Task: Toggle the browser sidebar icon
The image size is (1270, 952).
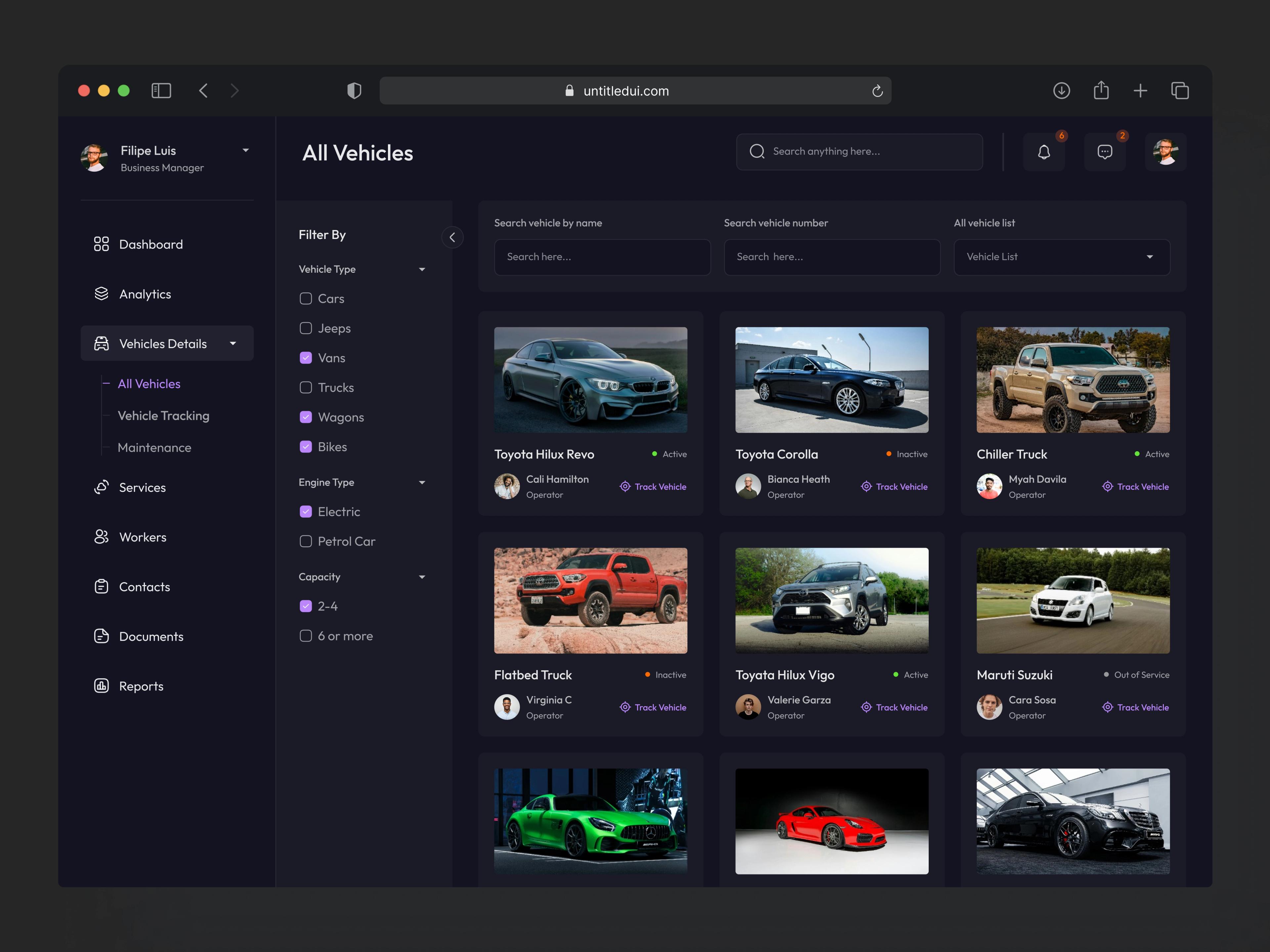Action: tap(161, 91)
